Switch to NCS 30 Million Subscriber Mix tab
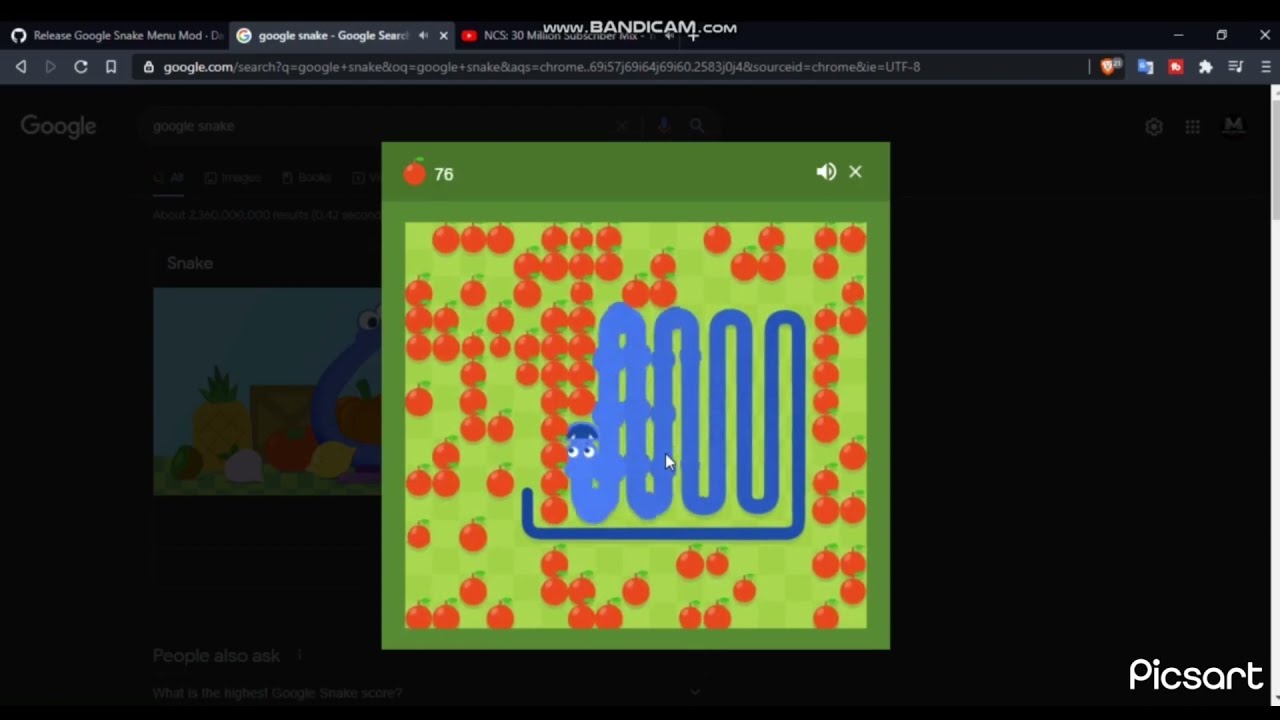This screenshot has height=720, width=1280. [565, 35]
